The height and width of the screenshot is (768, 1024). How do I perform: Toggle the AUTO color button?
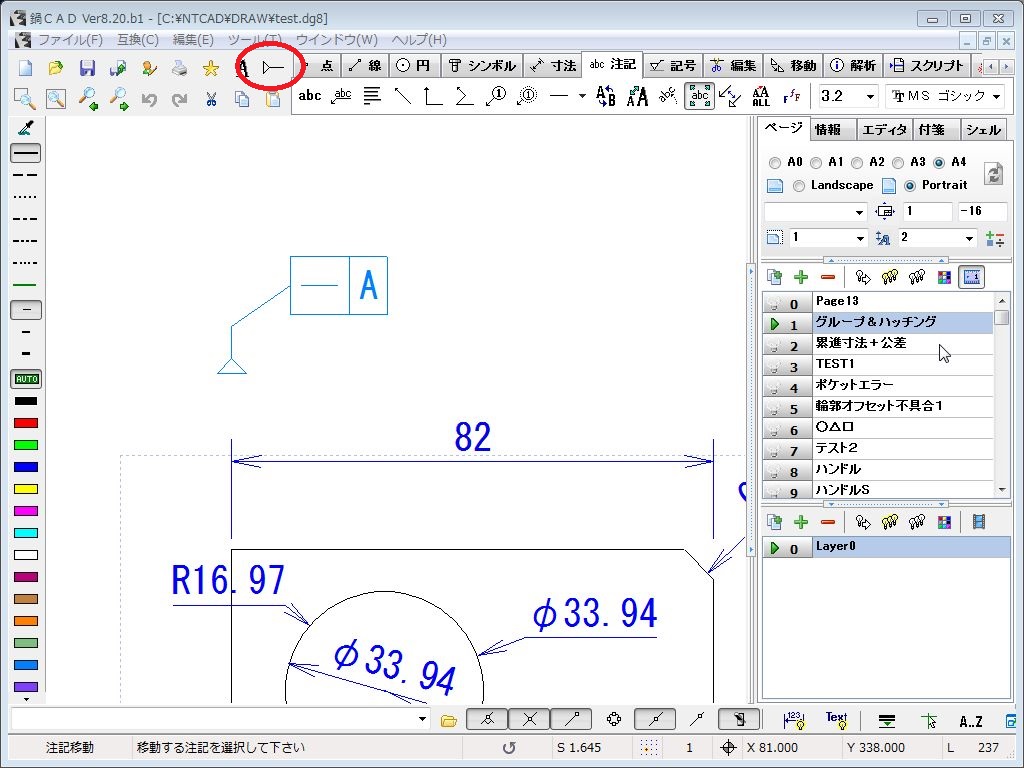point(26,379)
